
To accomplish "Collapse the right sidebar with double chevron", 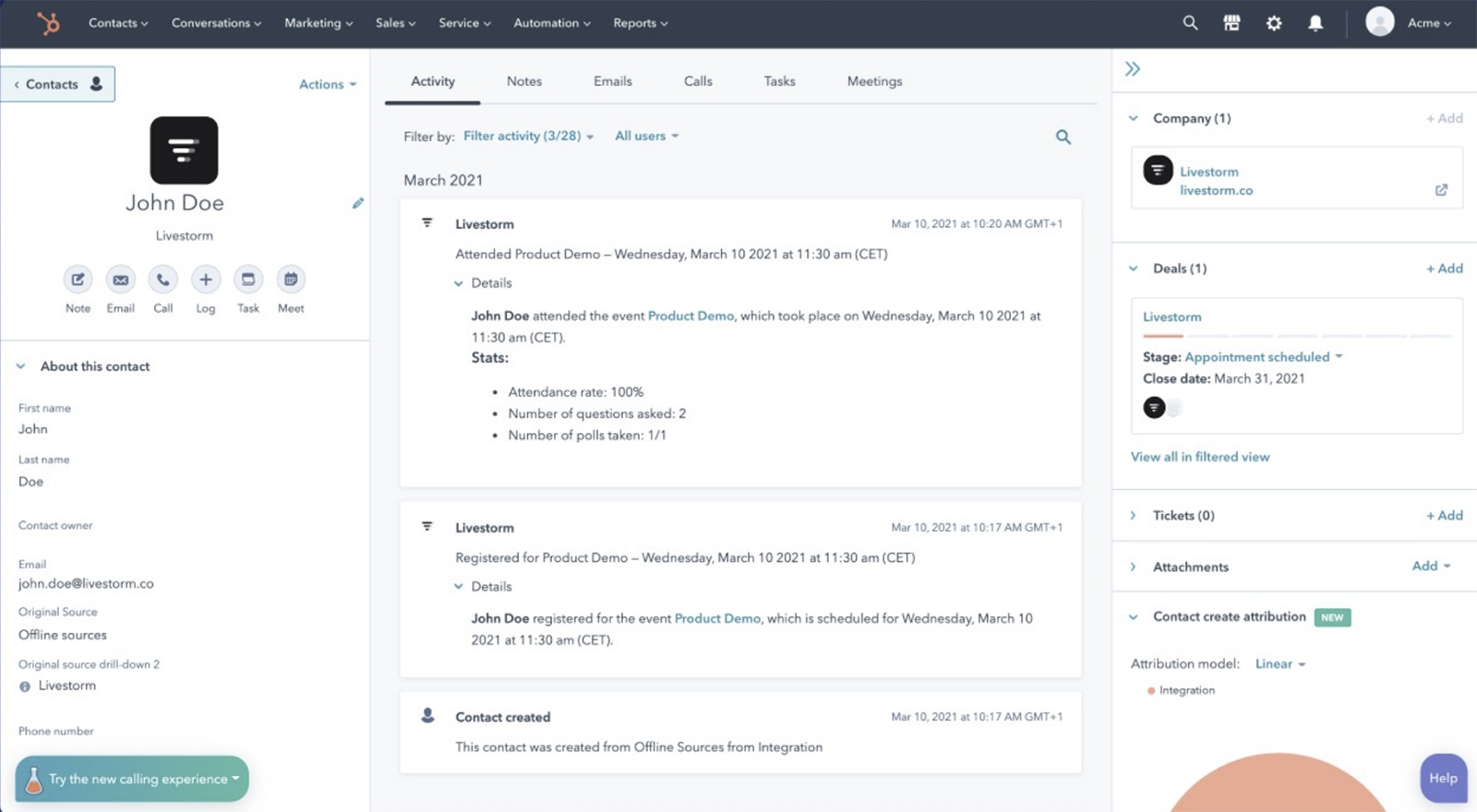I will click(1133, 69).
